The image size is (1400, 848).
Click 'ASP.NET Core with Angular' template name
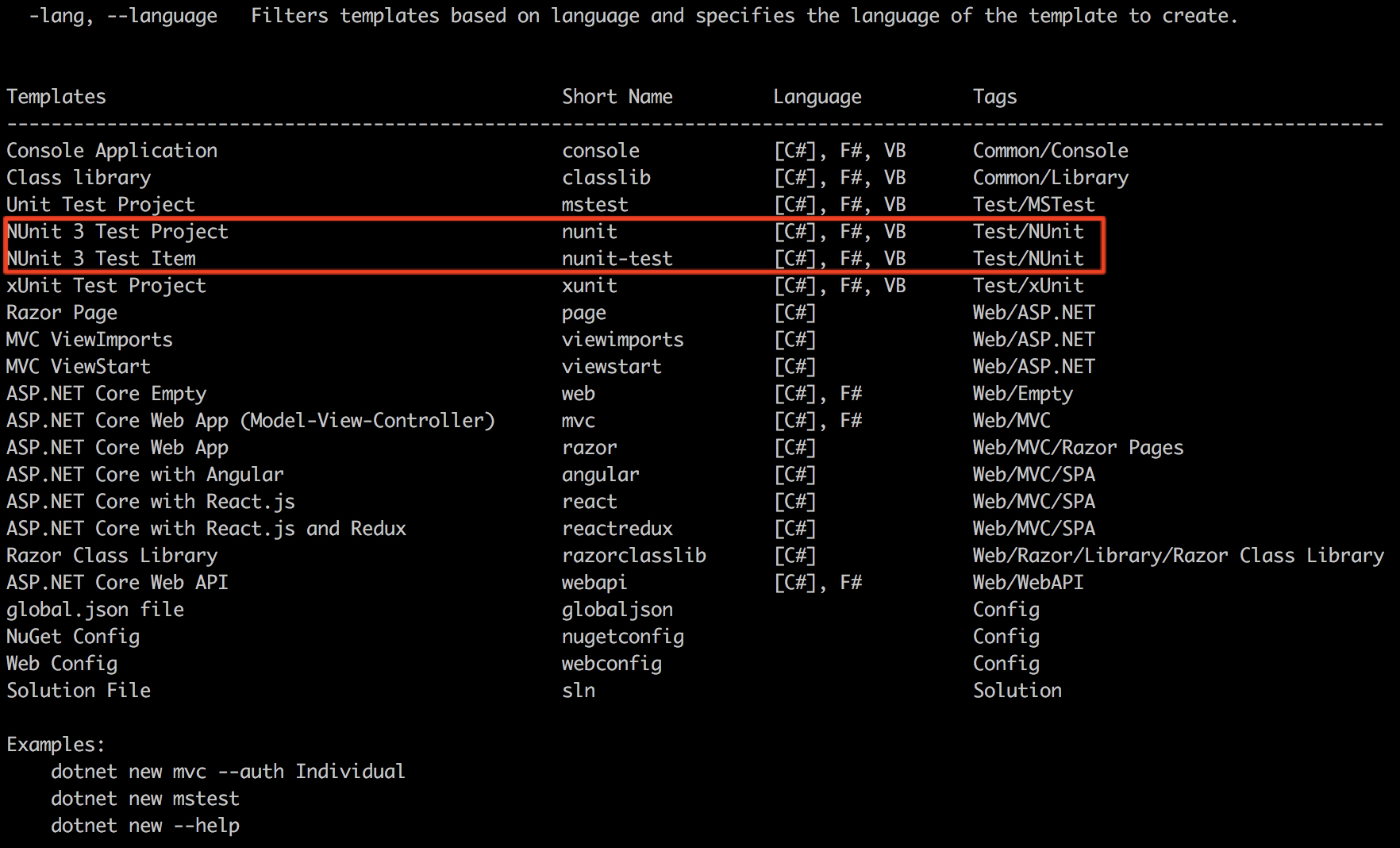click(145, 475)
